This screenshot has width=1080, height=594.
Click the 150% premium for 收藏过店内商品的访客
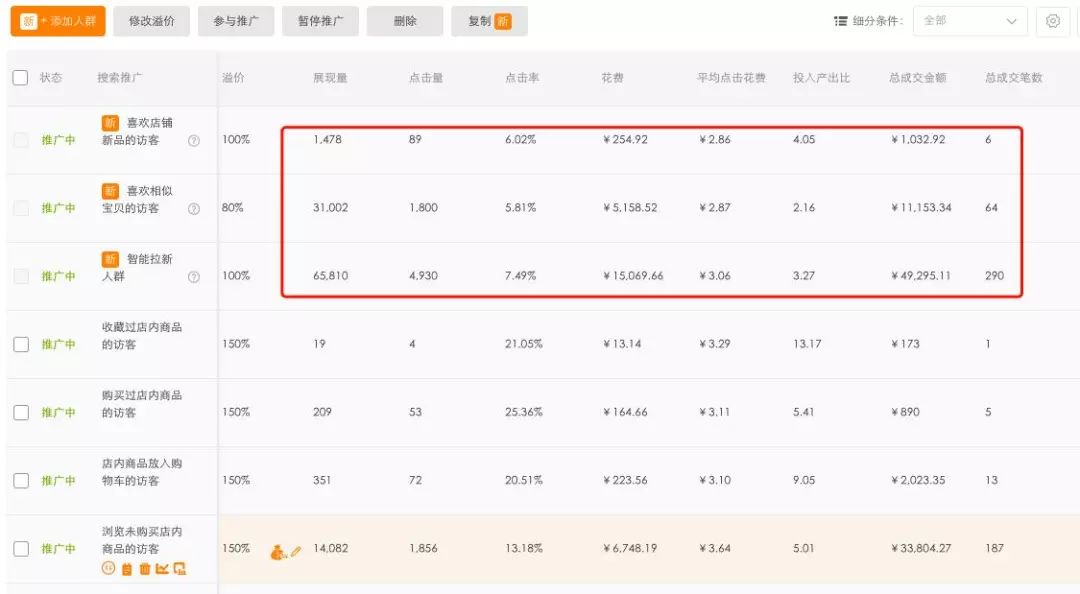236,344
